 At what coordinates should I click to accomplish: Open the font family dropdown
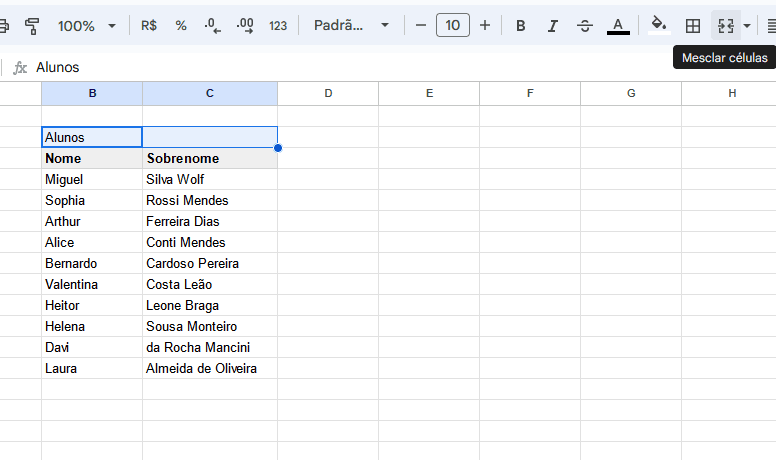pyautogui.click(x=350, y=25)
